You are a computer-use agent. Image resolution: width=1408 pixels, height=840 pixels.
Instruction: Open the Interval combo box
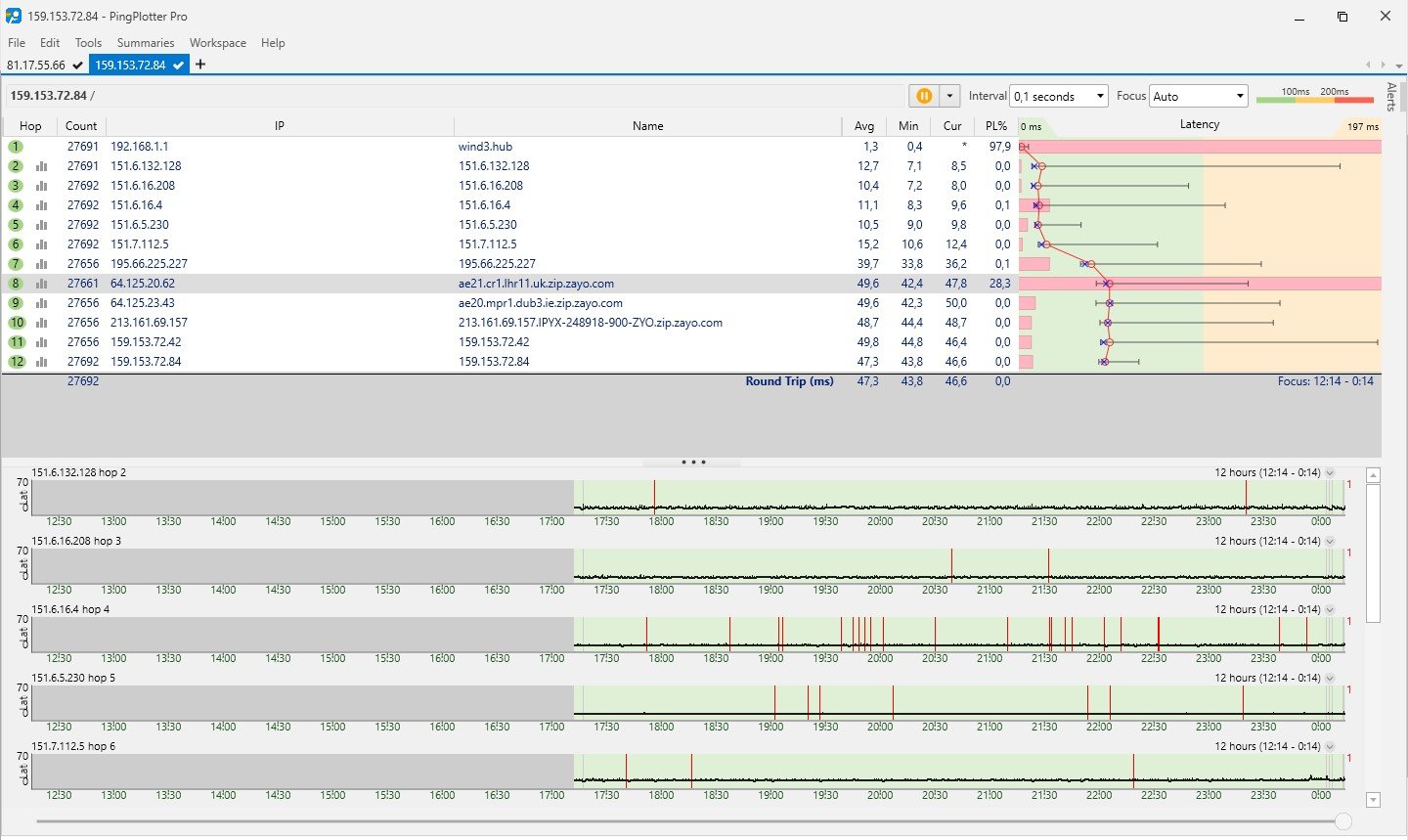pyautogui.click(x=1058, y=96)
